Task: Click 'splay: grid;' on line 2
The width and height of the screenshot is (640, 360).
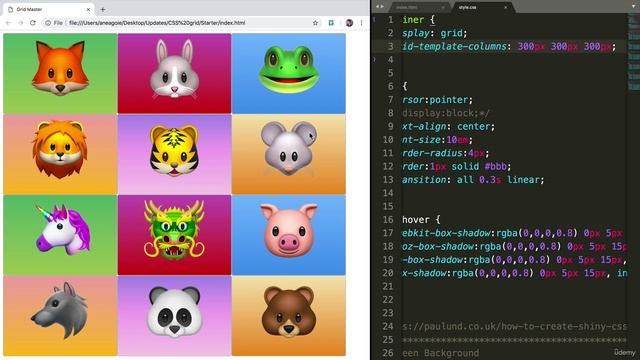Action: (434, 33)
